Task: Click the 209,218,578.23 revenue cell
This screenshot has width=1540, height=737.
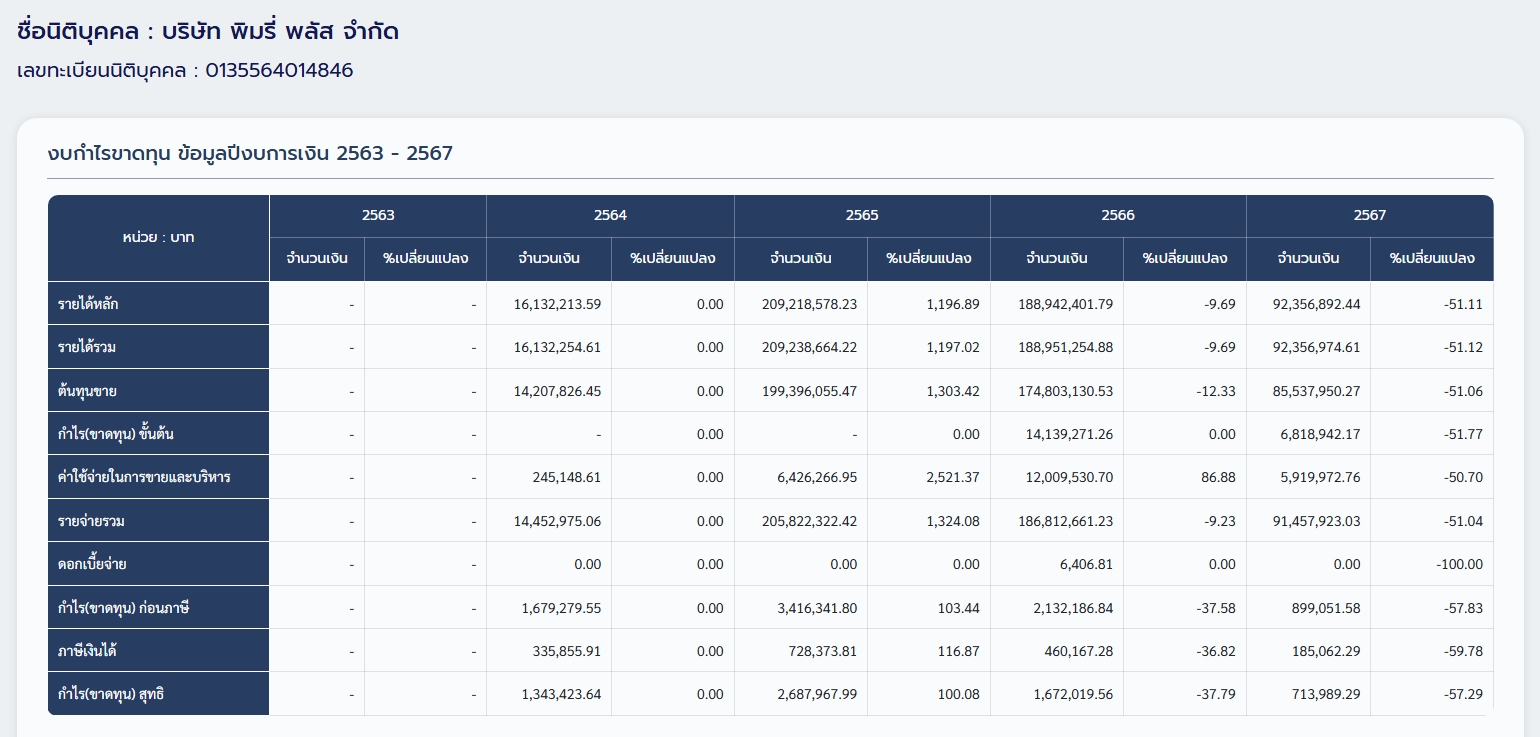Action: click(x=806, y=304)
